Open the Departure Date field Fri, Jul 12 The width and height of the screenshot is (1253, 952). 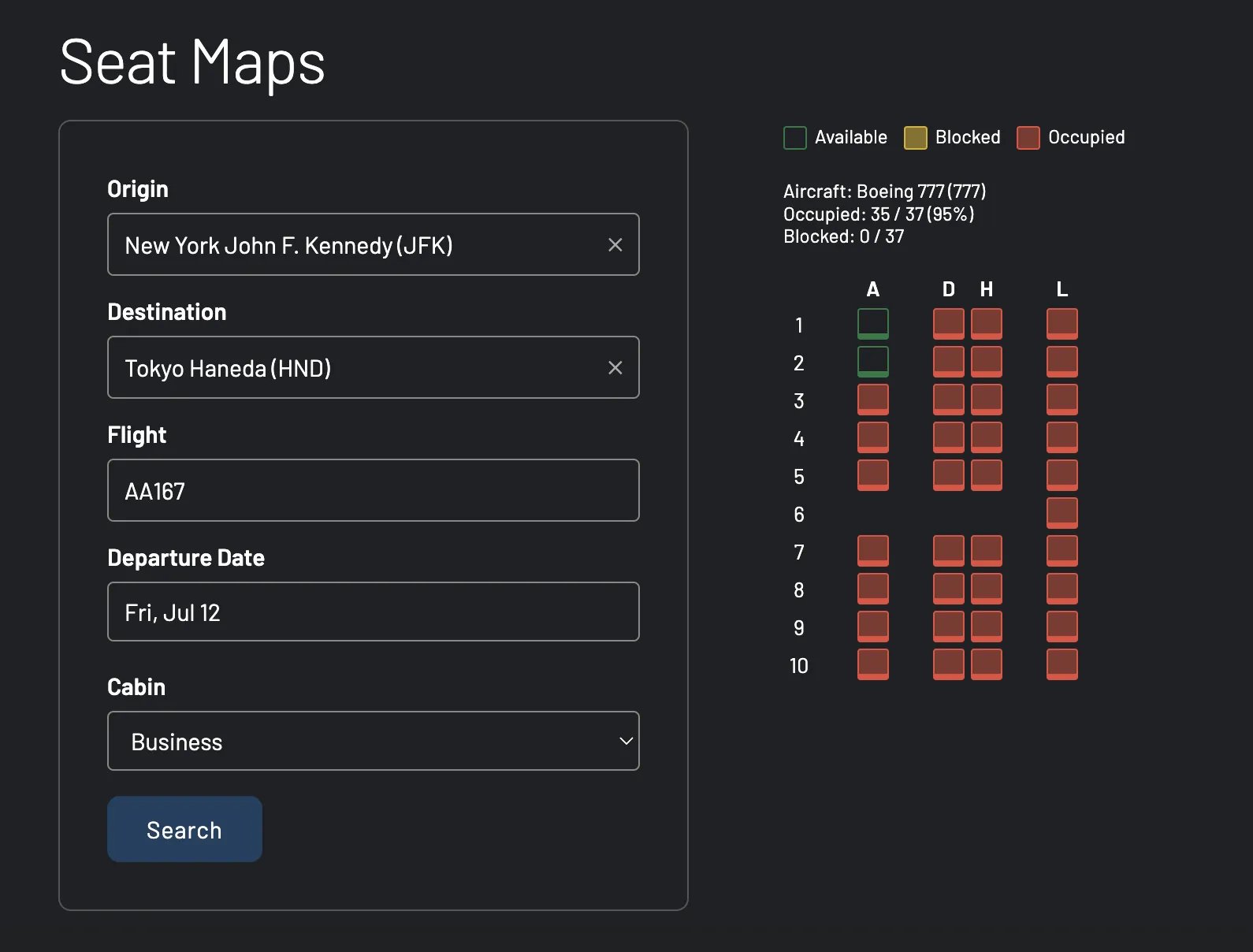click(x=373, y=612)
